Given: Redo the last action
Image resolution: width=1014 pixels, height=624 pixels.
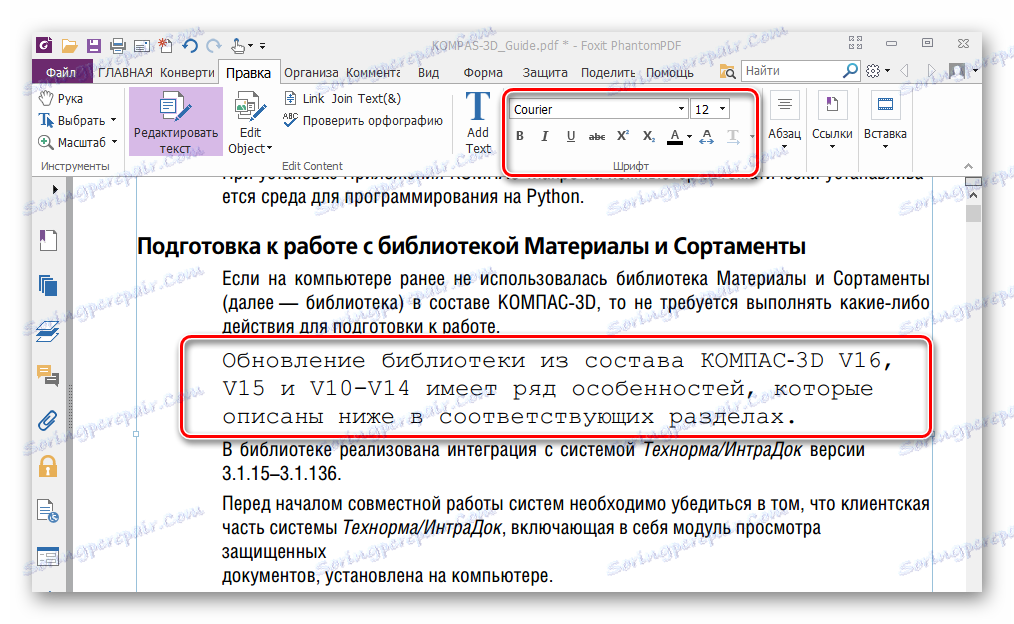Looking at the screenshot, I should point(213,46).
